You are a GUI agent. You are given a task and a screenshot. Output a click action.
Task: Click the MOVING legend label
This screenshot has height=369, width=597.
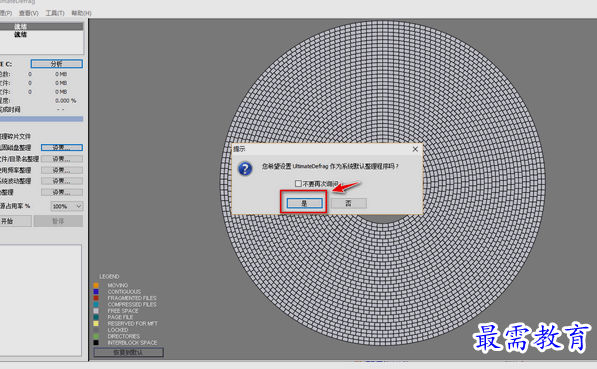pos(118,285)
